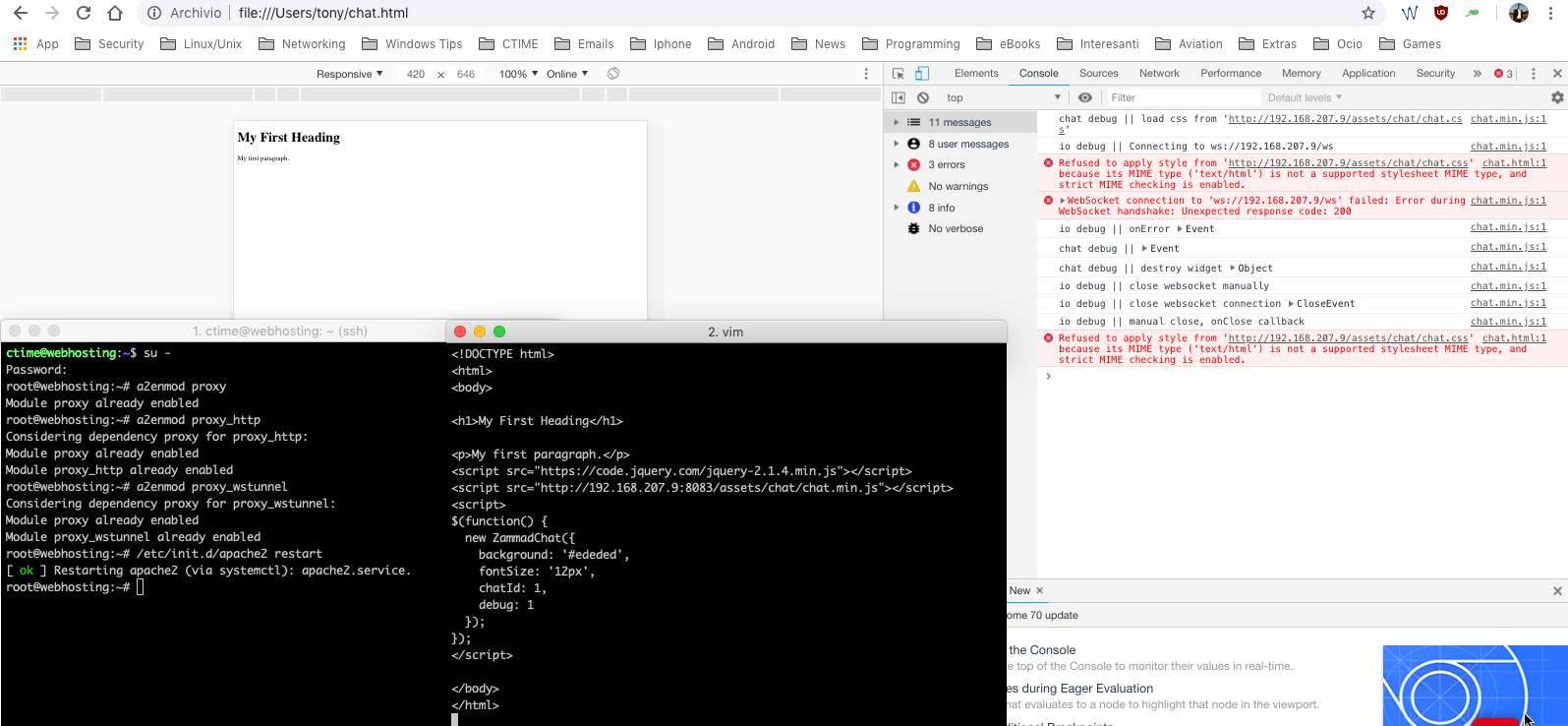
Task: Open the W extension icon
Action: [x=1410, y=13]
